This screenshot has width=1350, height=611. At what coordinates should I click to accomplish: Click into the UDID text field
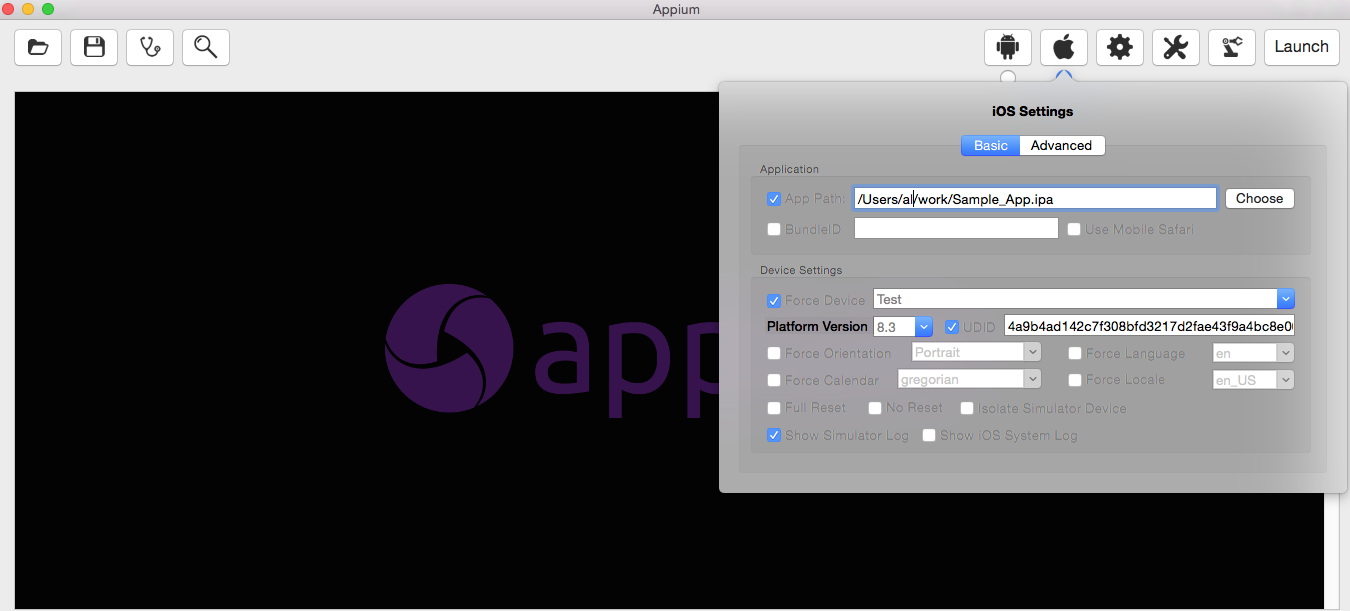1148,327
